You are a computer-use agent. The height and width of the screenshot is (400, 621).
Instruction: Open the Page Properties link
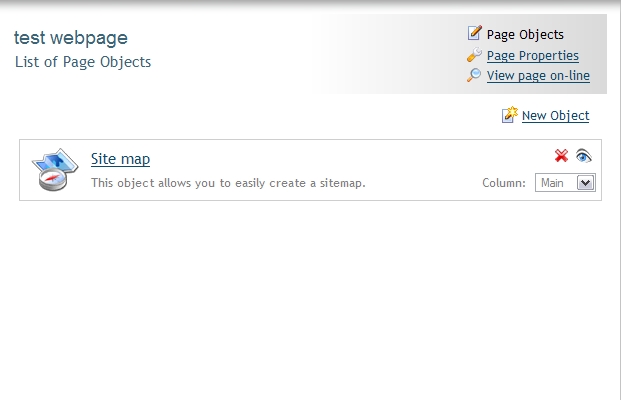point(533,55)
